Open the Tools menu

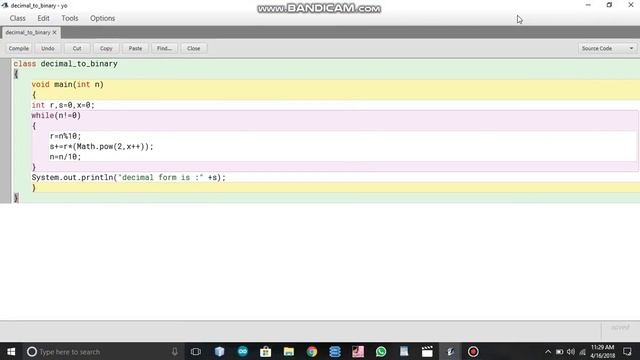tap(70, 18)
